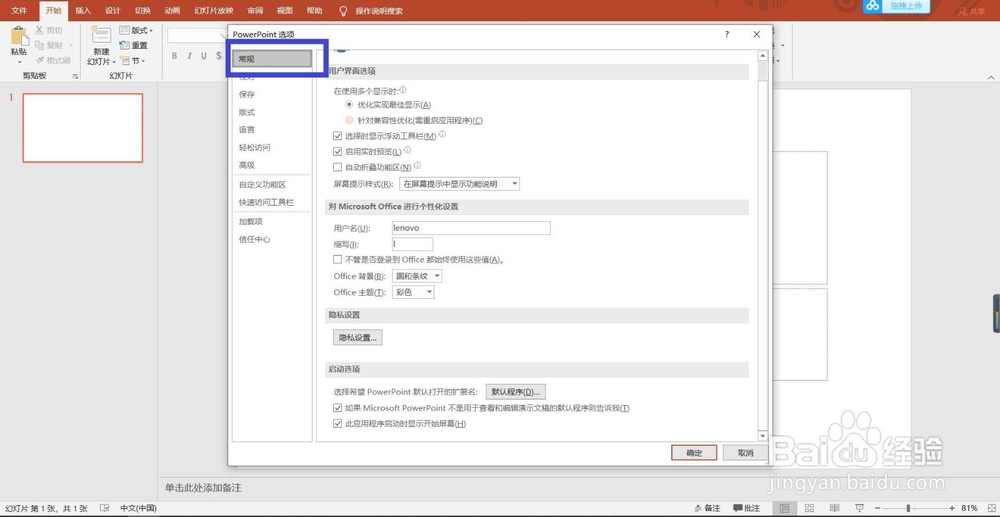The width and height of the screenshot is (1000, 517).
Task: Switch to the 插入 ribbon tab
Action: tap(83, 11)
